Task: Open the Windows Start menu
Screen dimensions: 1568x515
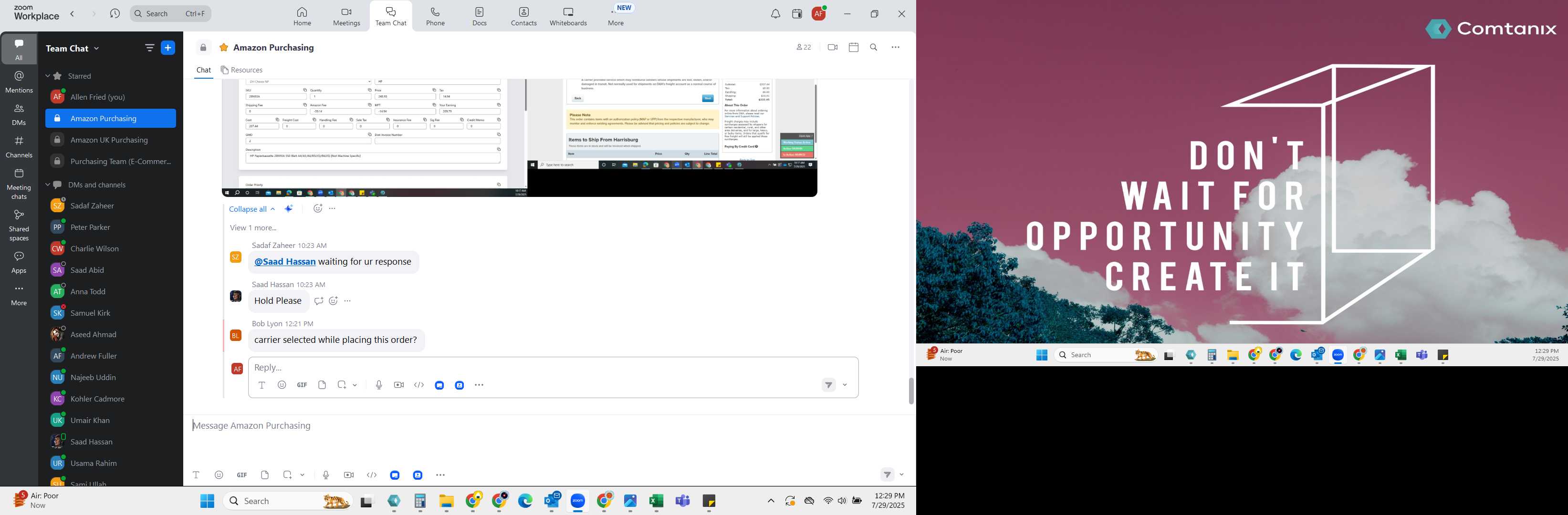Action: tap(207, 501)
